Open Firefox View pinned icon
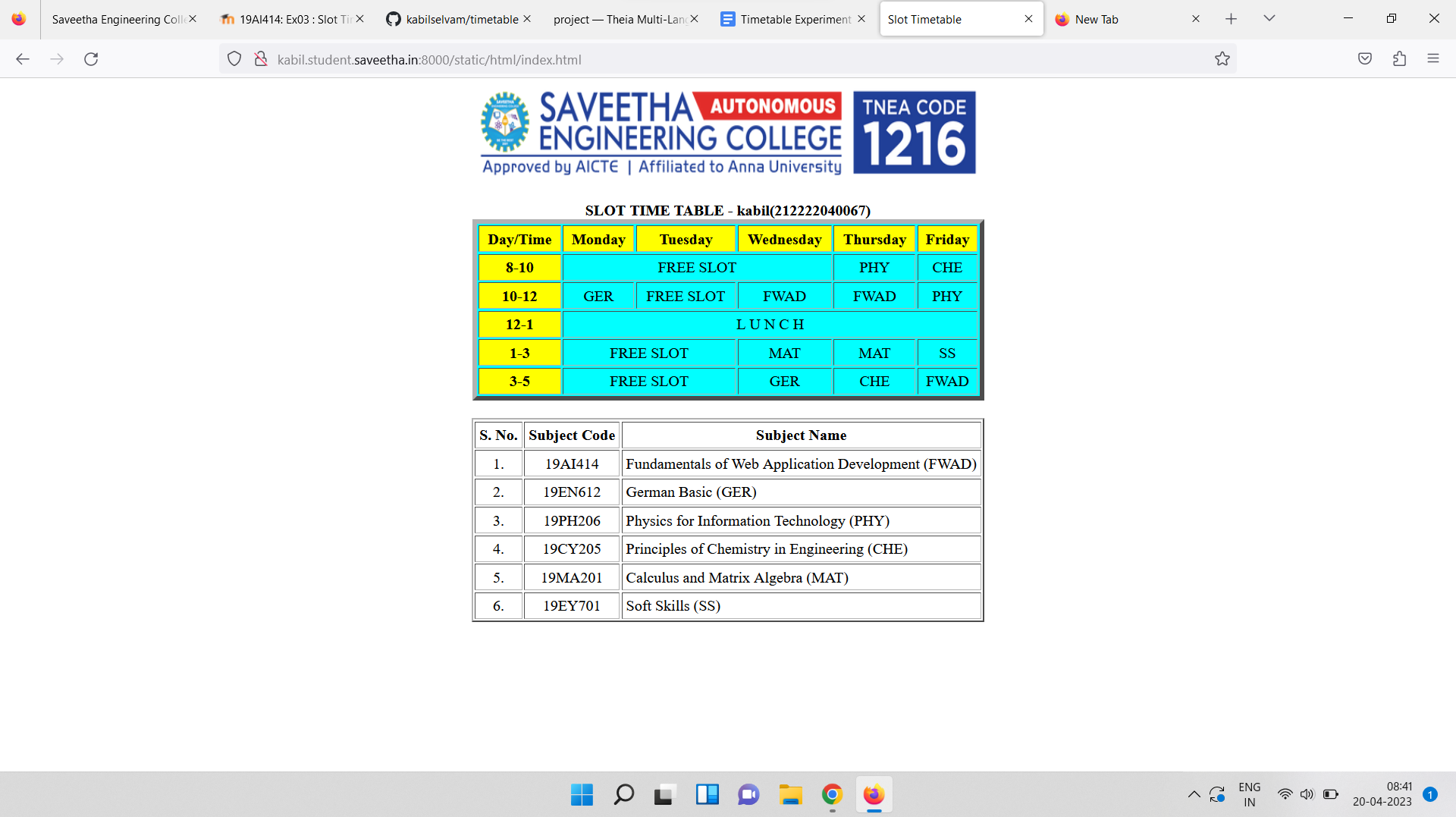This screenshot has width=1456, height=817. point(19,19)
